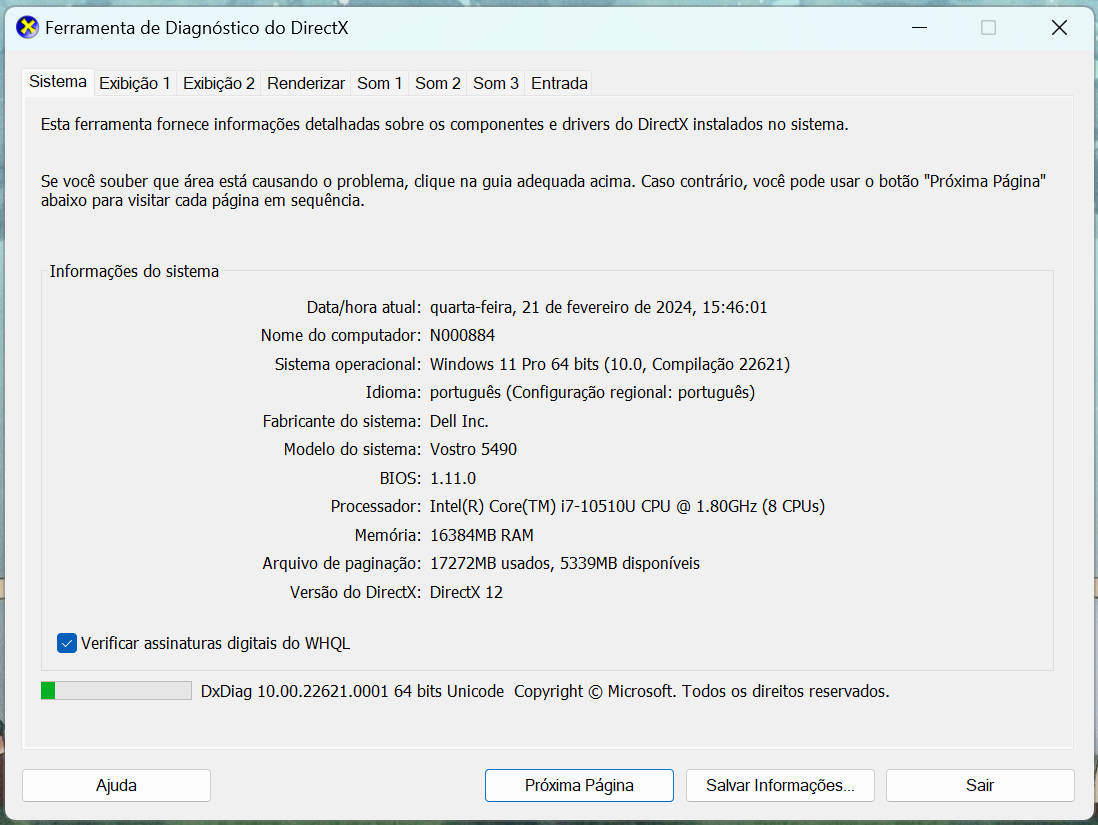The image size is (1098, 825).
Task: Switch to the Exibição 1 tab
Action: click(135, 84)
